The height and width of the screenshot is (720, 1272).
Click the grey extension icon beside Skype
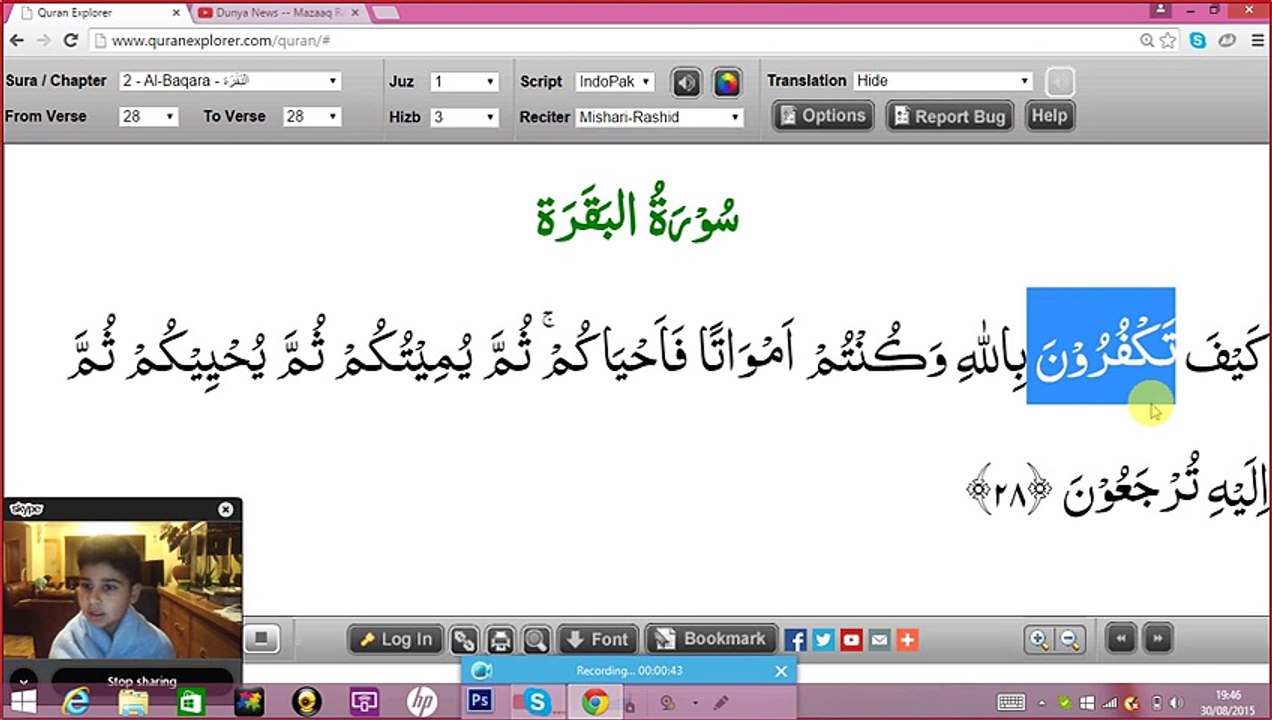tap(1226, 41)
